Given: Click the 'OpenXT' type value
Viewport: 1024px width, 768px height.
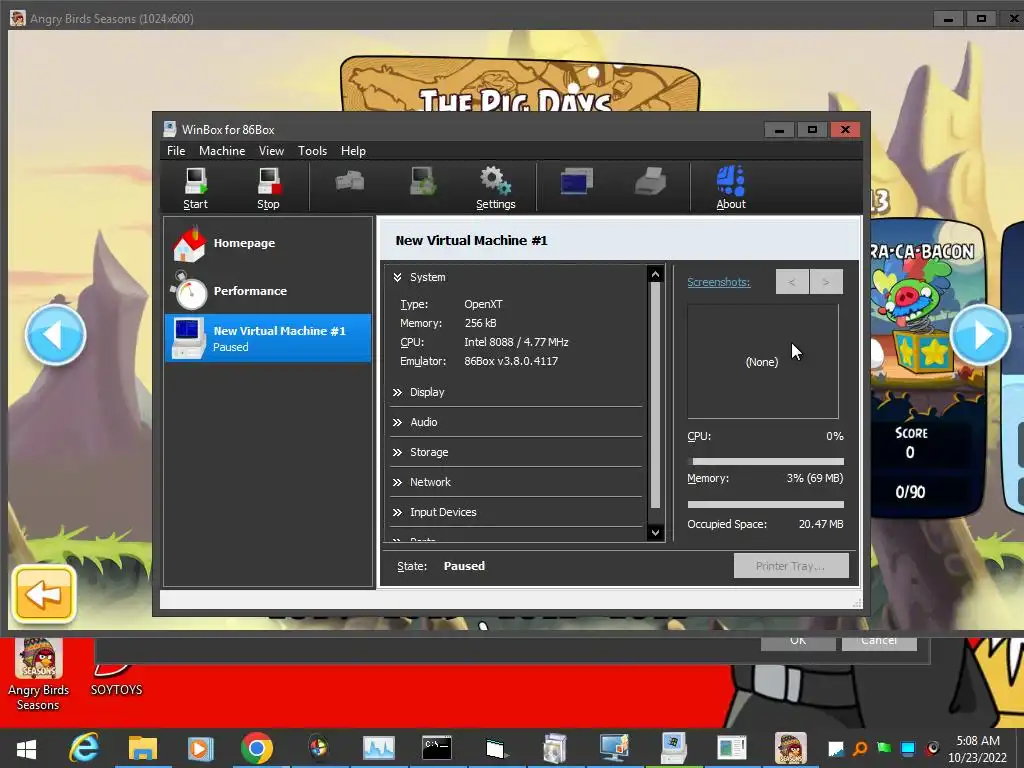Looking at the screenshot, I should coord(483,304).
